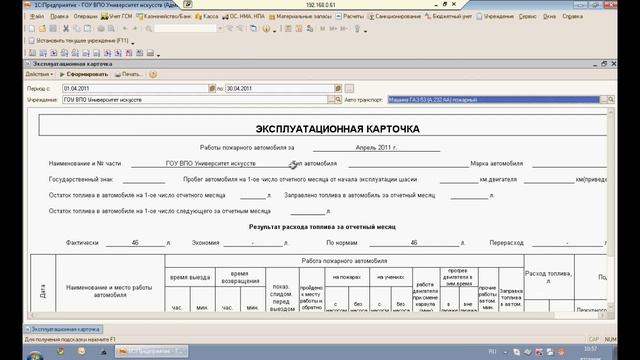Open the Материальные запасы menu
Viewport: 640px width, 360px height.
pyautogui.click(x=300, y=16)
